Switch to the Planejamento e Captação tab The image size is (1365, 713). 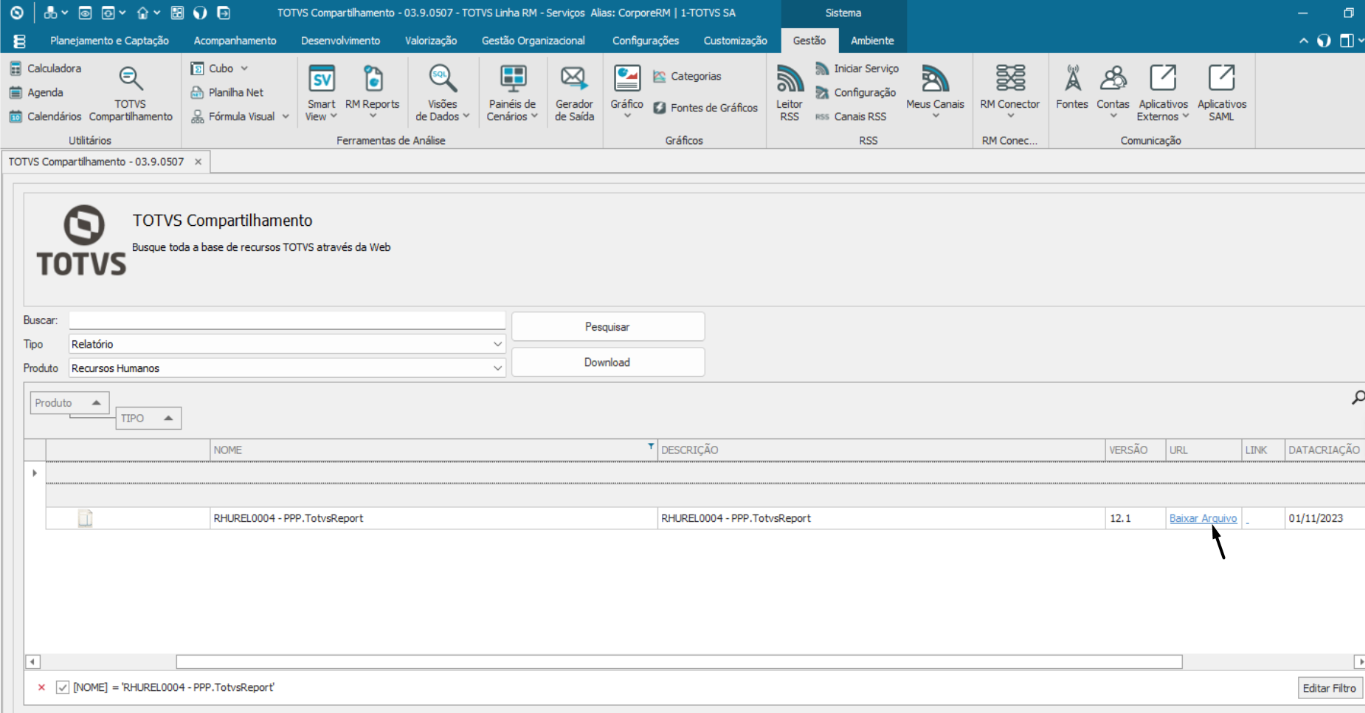coord(110,41)
